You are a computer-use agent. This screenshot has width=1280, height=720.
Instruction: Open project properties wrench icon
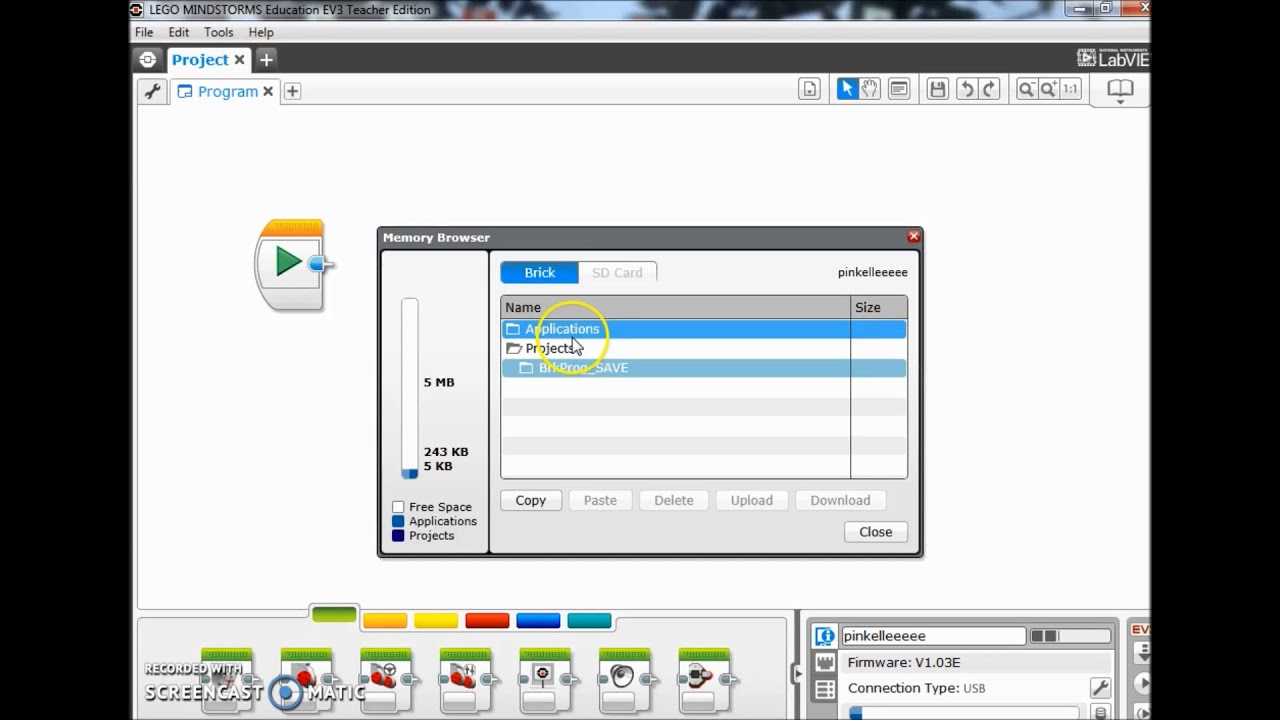click(153, 91)
